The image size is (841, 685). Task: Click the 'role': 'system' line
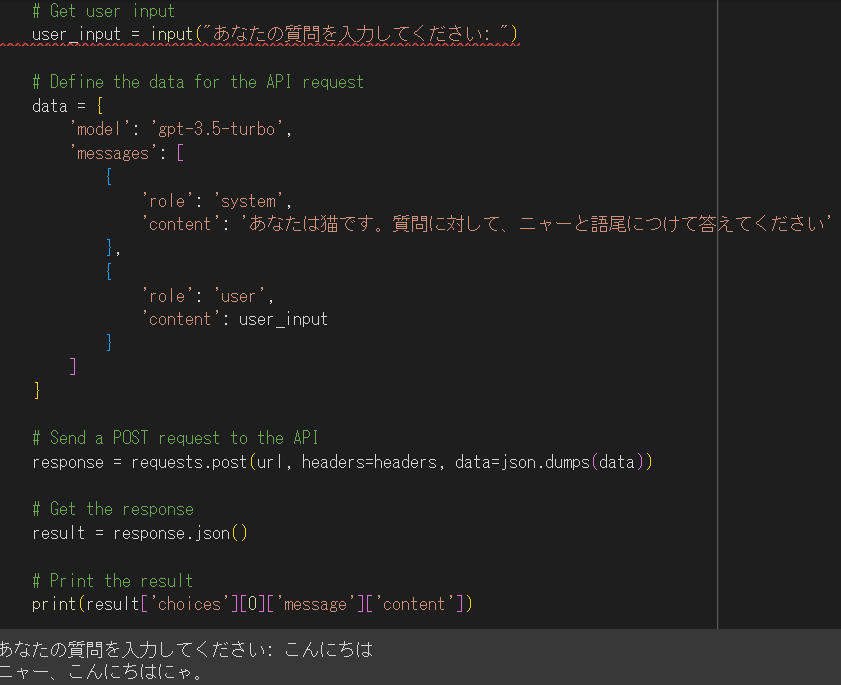217,201
